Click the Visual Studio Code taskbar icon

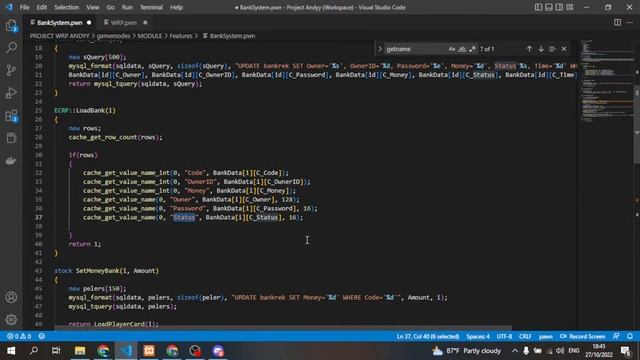point(126,351)
